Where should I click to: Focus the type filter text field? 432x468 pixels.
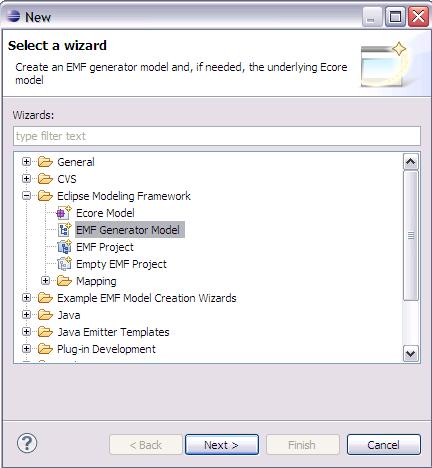tap(217, 136)
